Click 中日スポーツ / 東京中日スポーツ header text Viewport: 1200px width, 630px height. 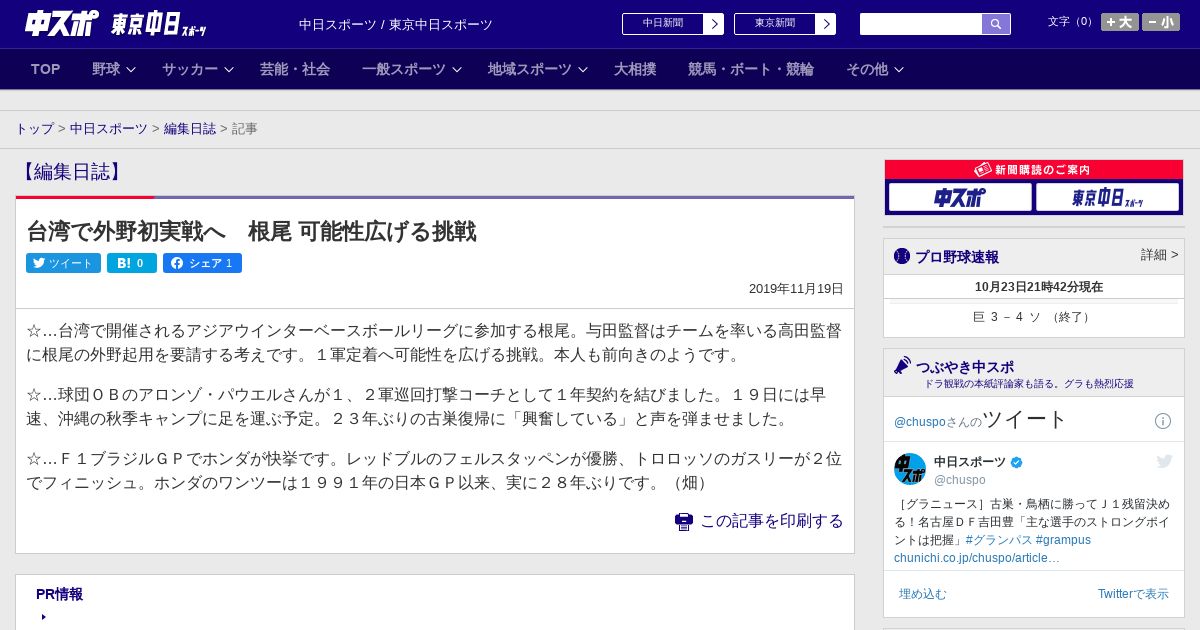[396, 25]
